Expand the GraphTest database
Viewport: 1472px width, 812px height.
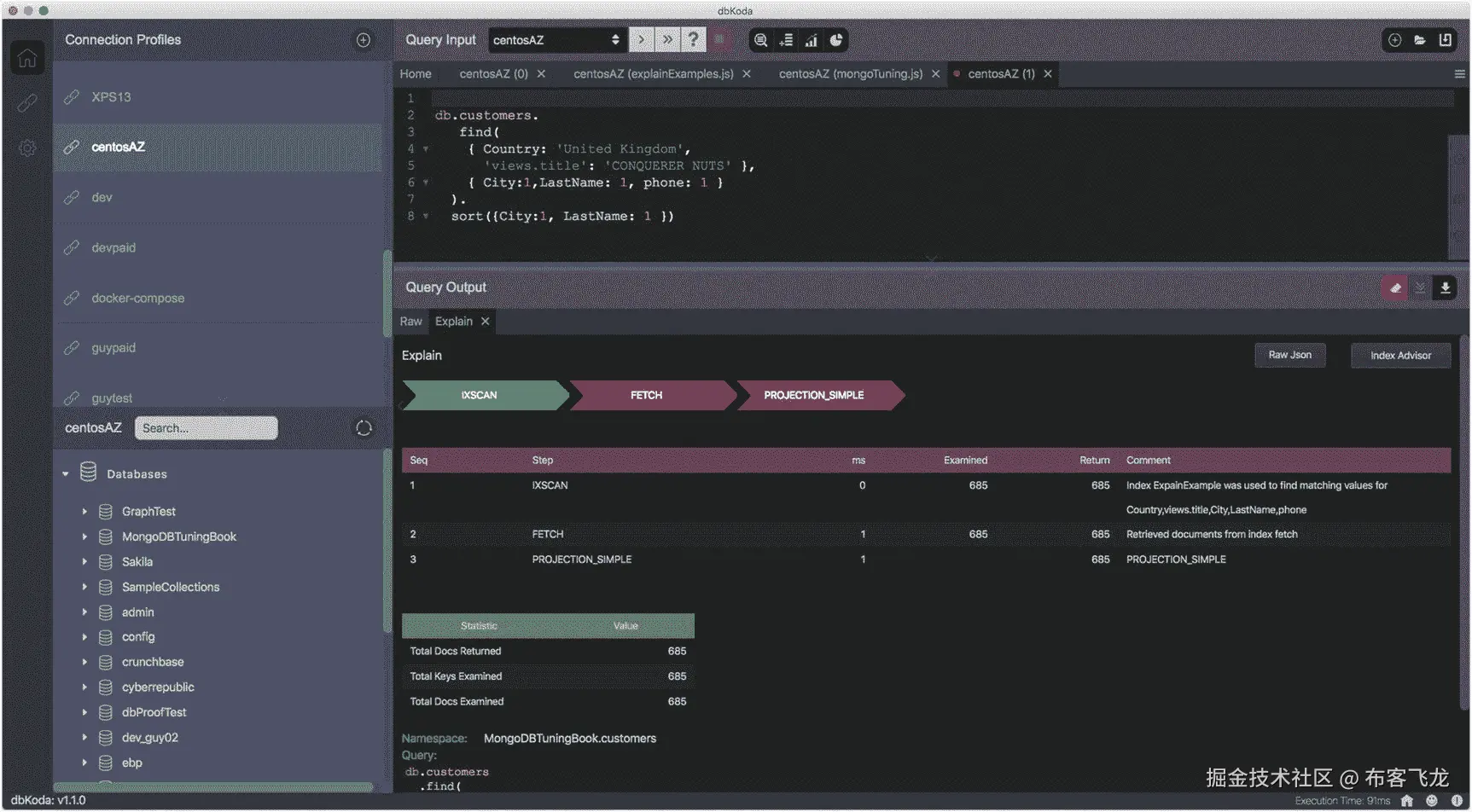[x=84, y=512]
